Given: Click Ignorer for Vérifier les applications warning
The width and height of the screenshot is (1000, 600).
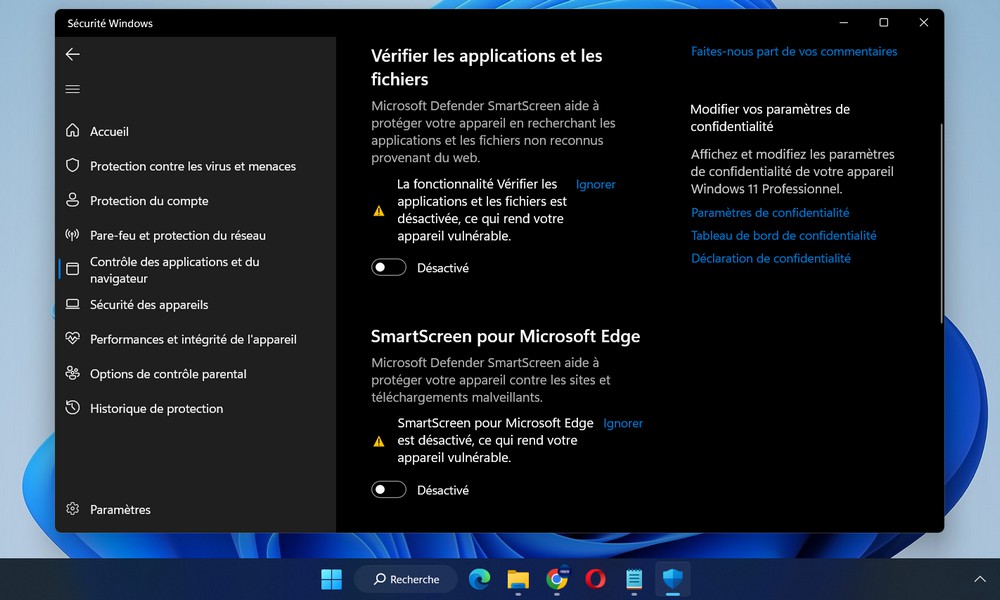Looking at the screenshot, I should 595,184.
